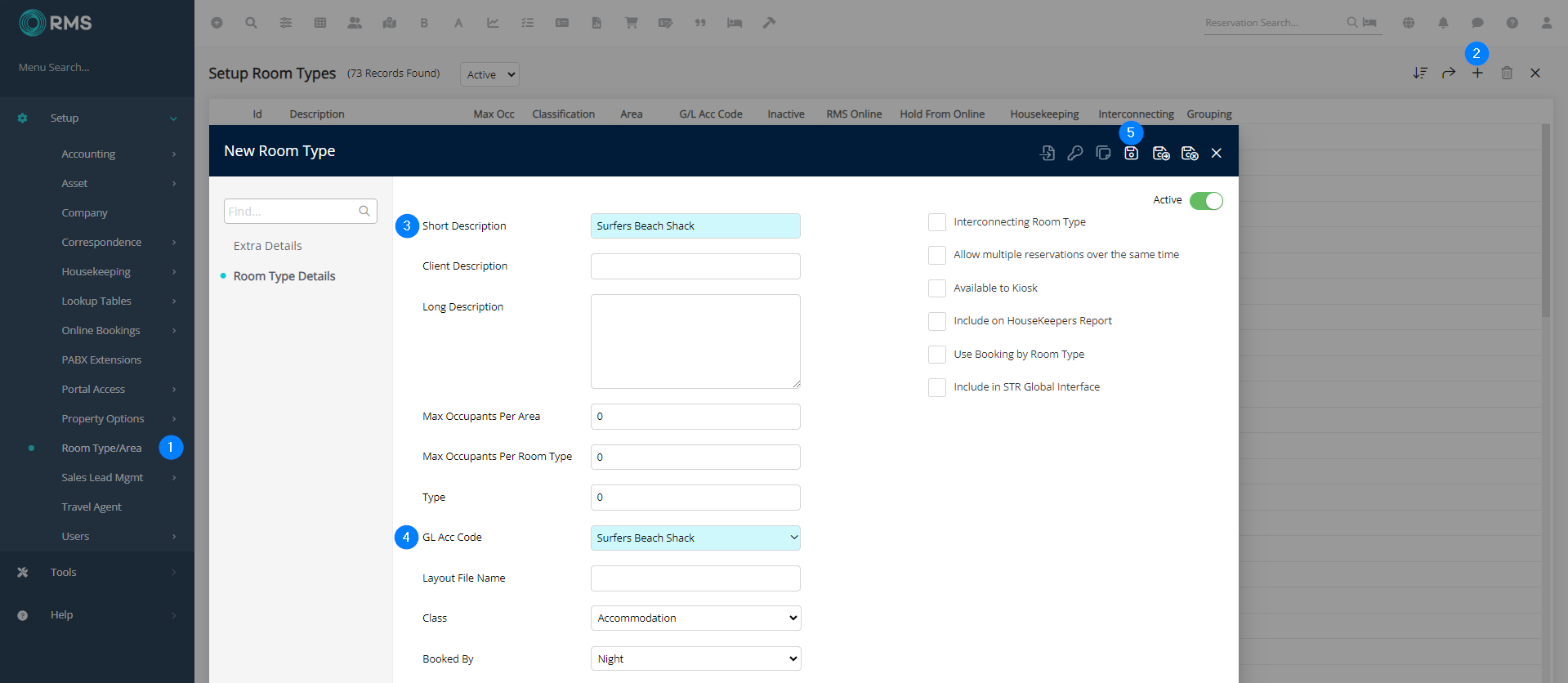Check Include in STR Global Interface
The width and height of the screenshot is (1568, 683).
937,387
